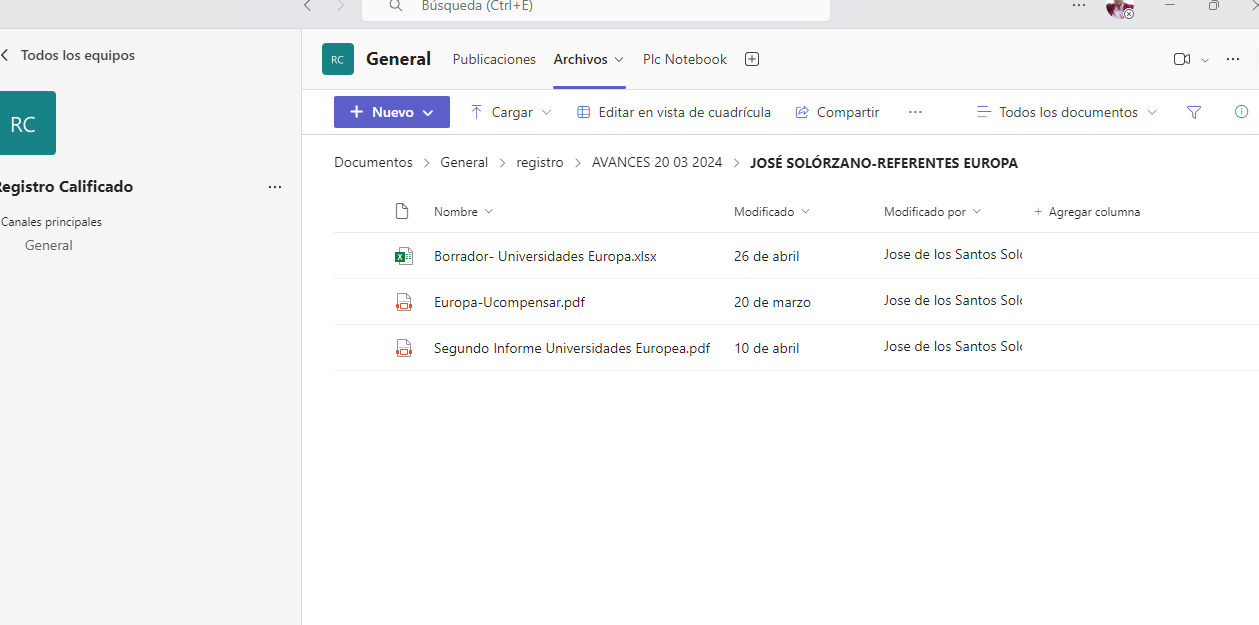The image size is (1259, 625).
Task: Expand the Nuevo dropdown button
Action: (x=391, y=112)
